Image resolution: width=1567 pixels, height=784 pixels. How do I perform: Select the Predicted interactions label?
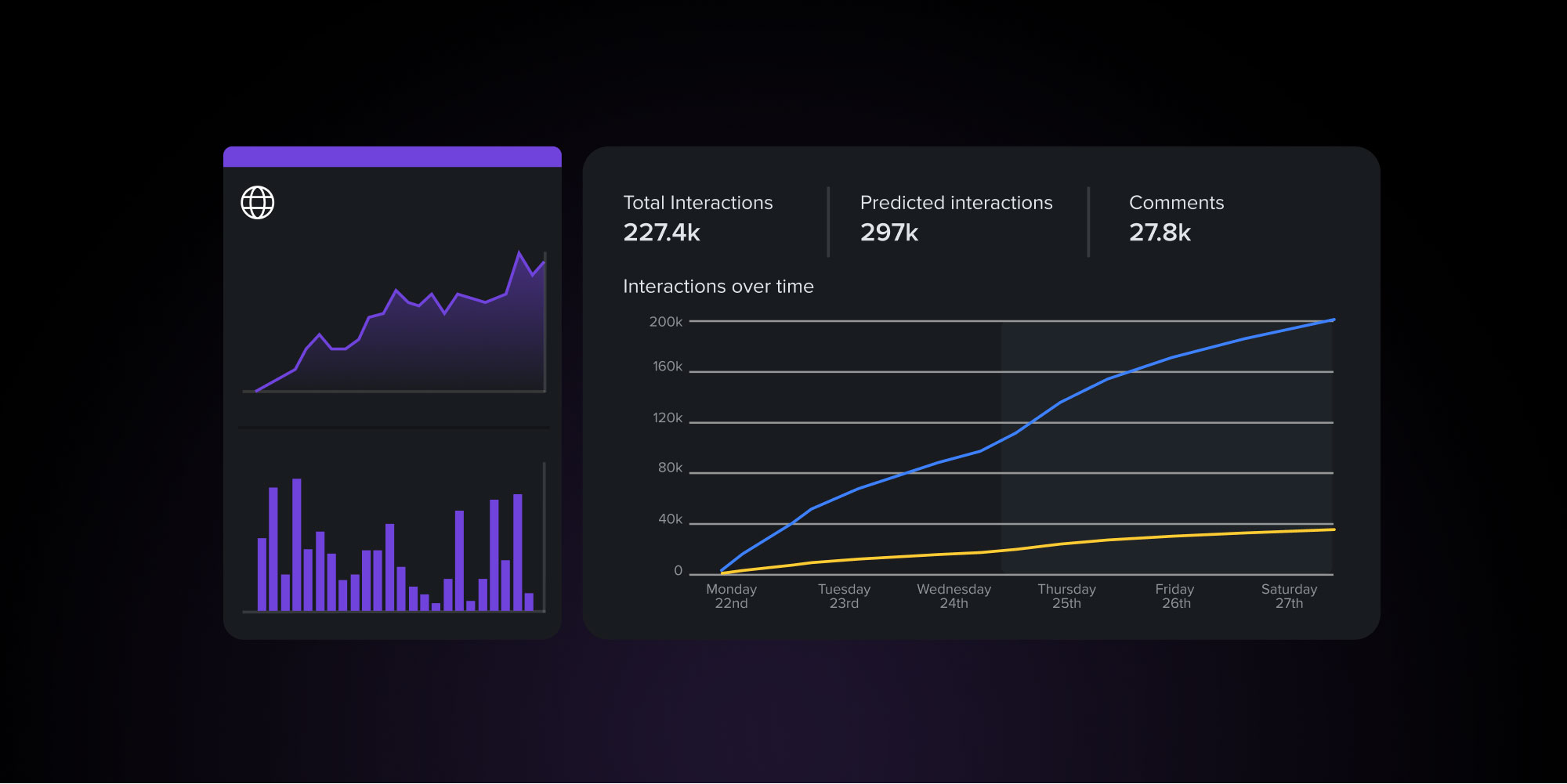(x=956, y=203)
